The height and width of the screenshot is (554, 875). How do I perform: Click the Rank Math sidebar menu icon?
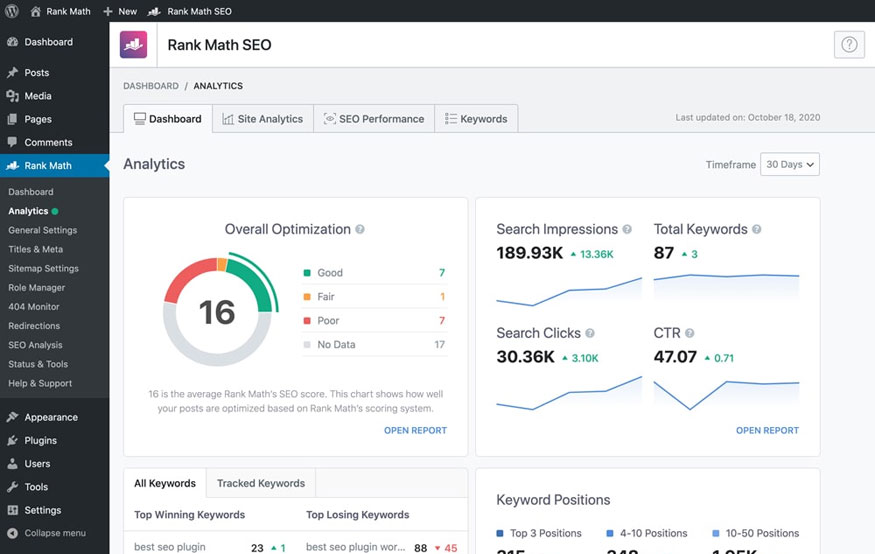click(x=12, y=166)
